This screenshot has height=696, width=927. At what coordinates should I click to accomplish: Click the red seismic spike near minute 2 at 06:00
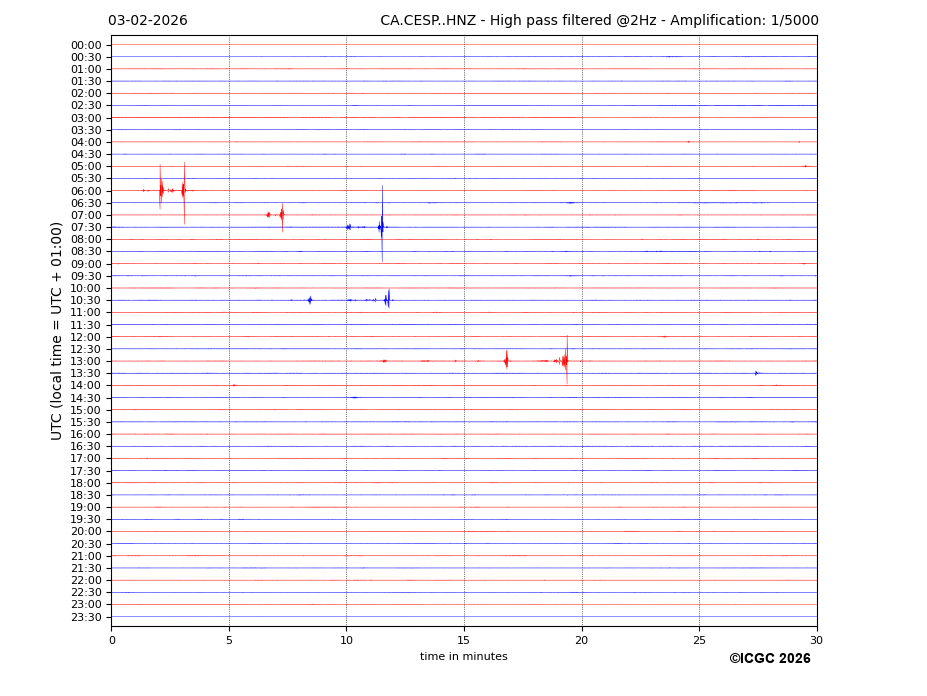(161, 190)
